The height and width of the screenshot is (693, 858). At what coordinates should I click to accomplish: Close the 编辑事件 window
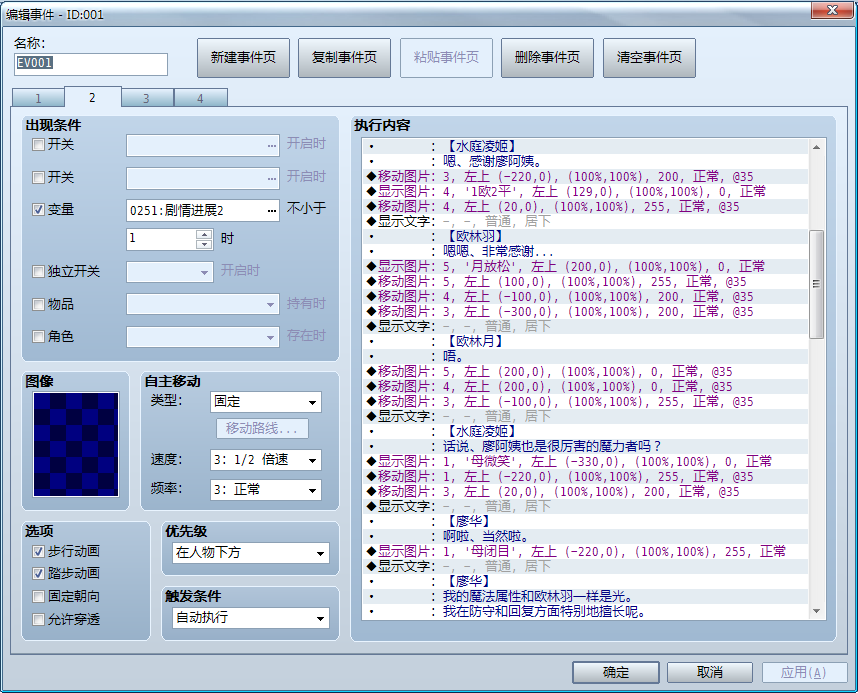click(x=832, y=10)
